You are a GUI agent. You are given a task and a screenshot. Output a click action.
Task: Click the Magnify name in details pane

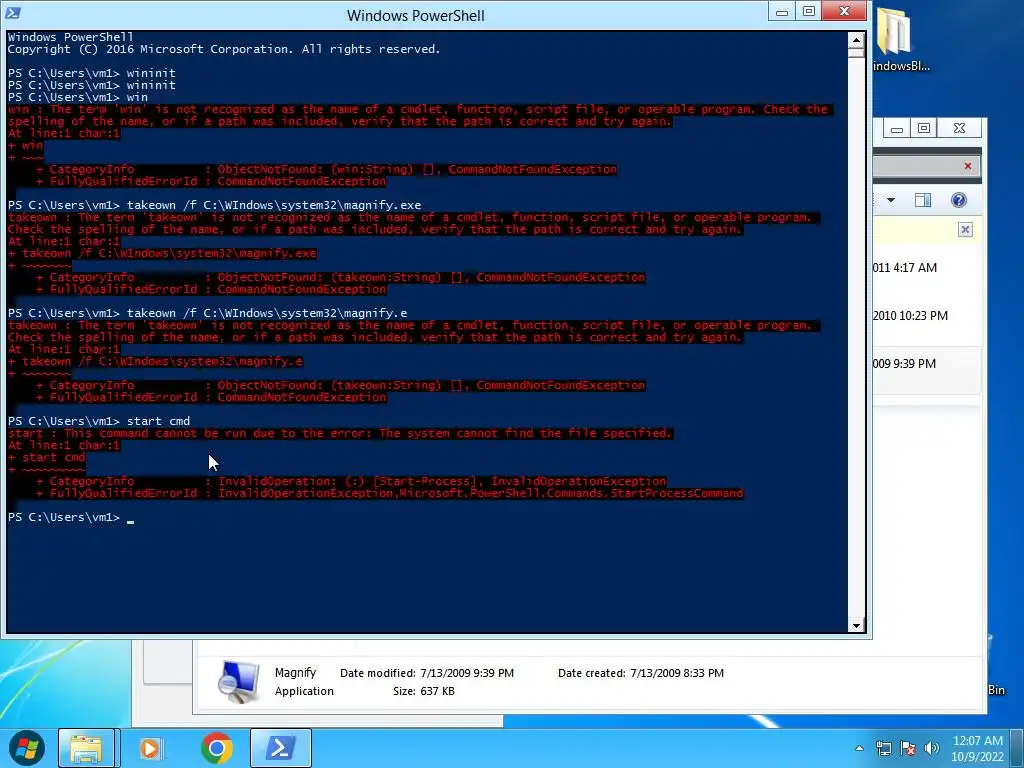tap(295, 673)
